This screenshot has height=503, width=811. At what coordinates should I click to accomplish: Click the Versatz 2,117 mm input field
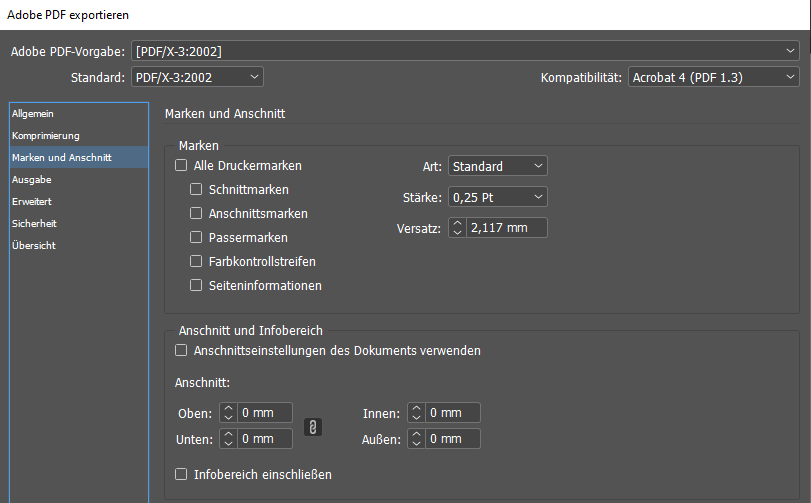[x=506, y=228]
